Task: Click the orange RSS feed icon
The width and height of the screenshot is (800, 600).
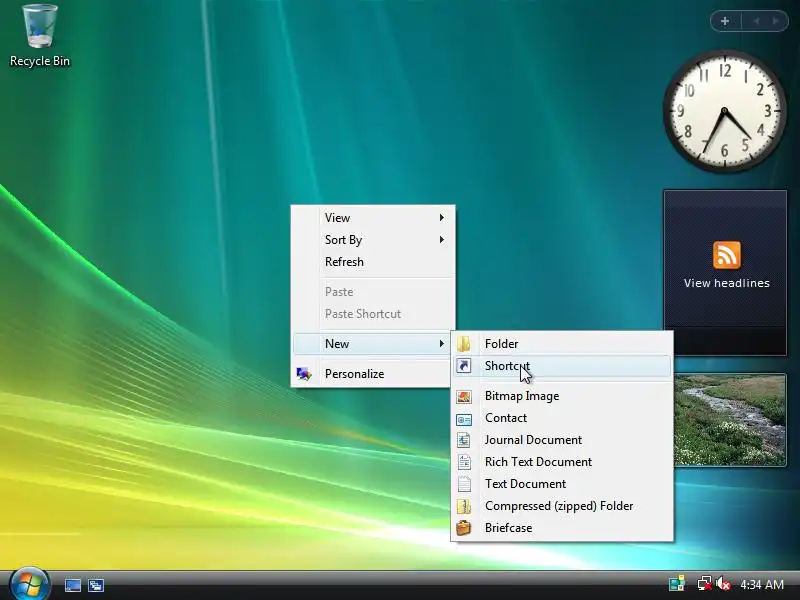Action: [x=727, y=255]
